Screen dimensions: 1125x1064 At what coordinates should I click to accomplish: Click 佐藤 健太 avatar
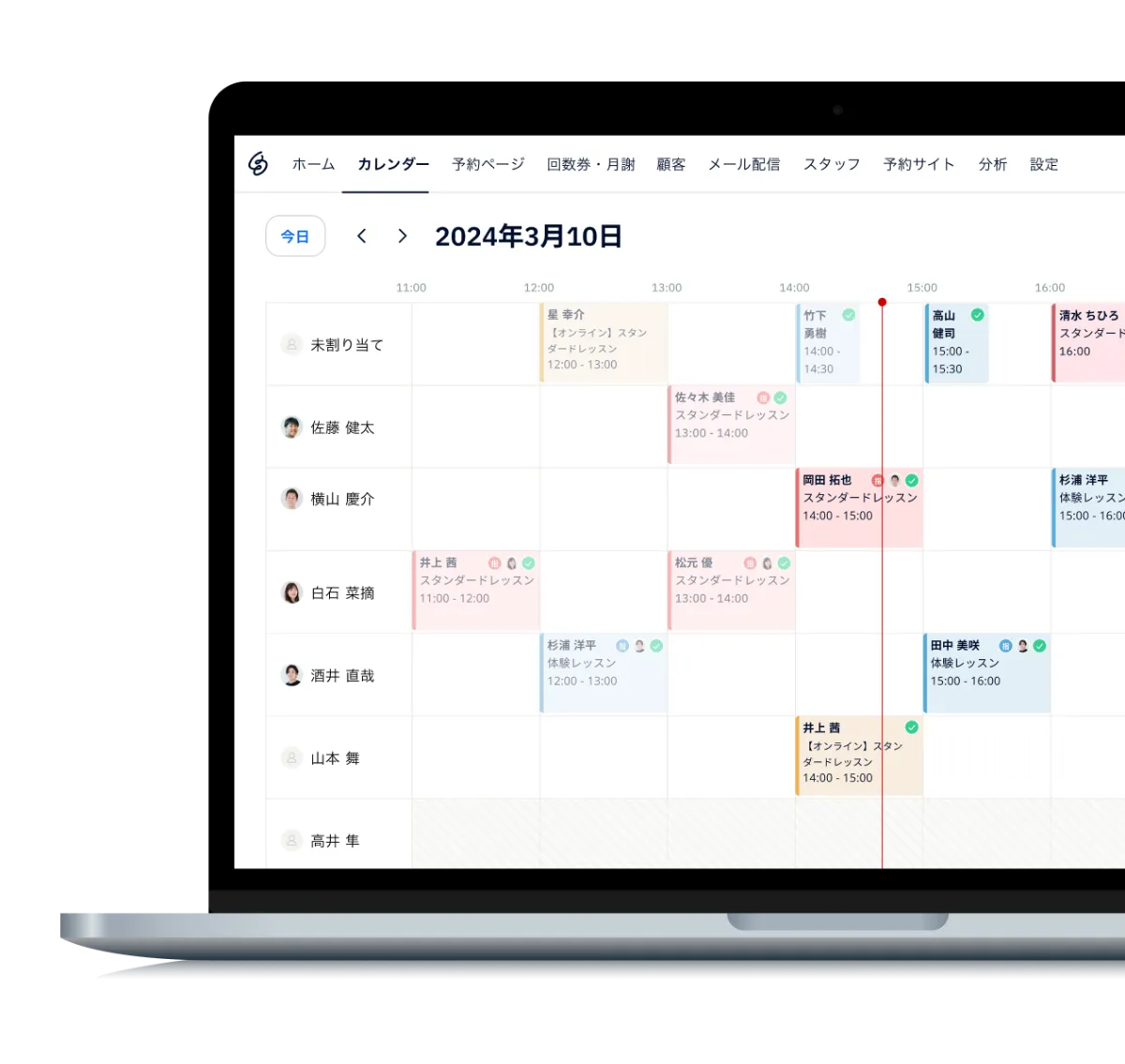[292, 427]
